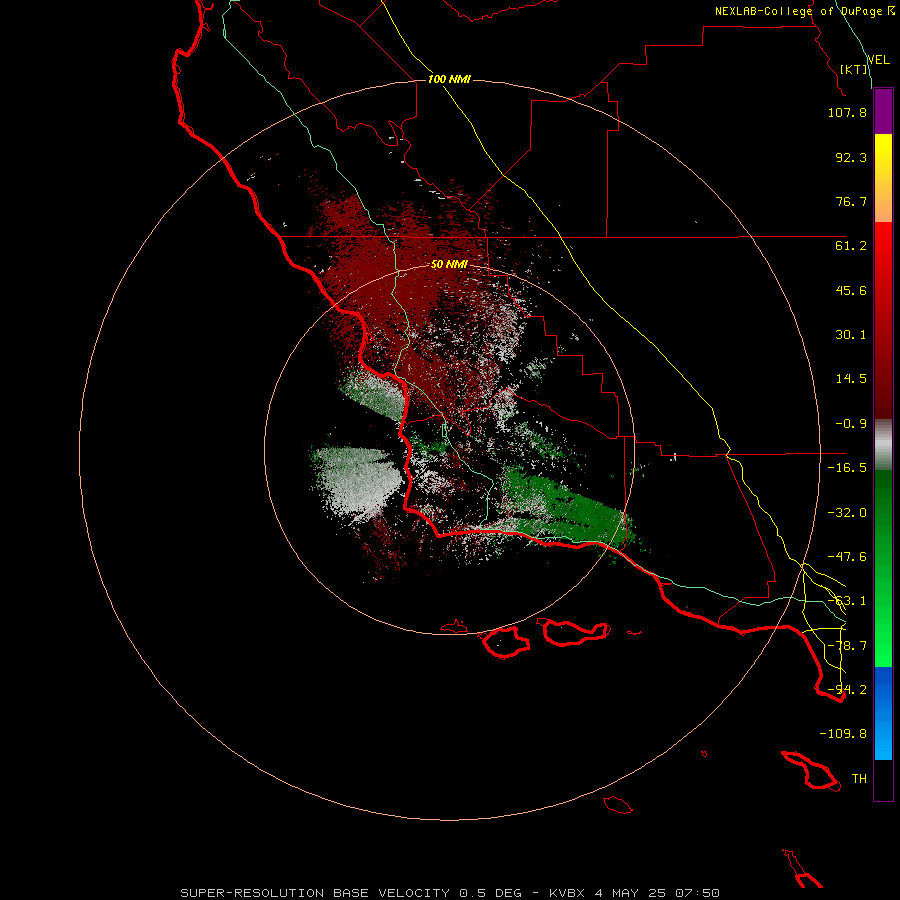Click the TH legend label
Screen dimensions: 900x900
(x=859, y=779)
